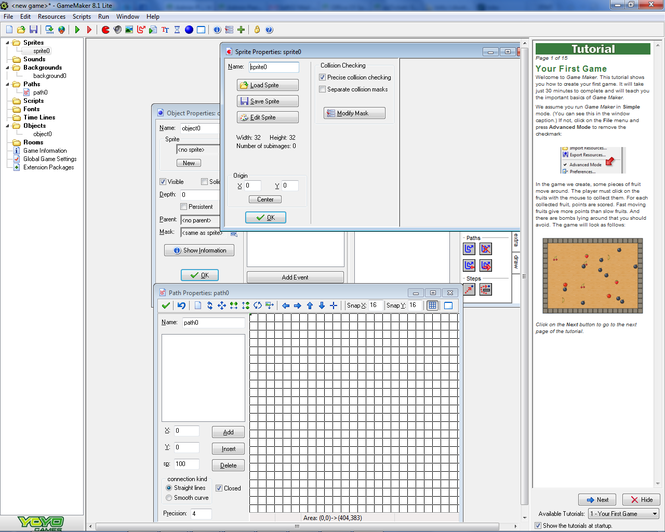The height and width of the screenshot is (532, 665).
Task: Create a time line using the hourglass icon
Action: (x=177, y=30)
